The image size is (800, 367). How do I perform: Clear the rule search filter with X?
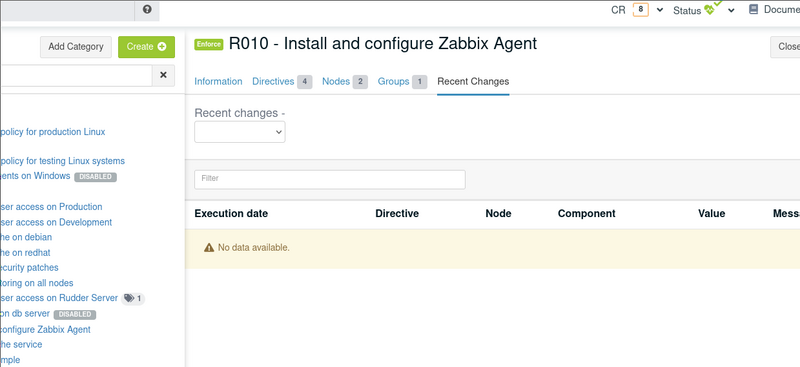click(x=163, y=75)
